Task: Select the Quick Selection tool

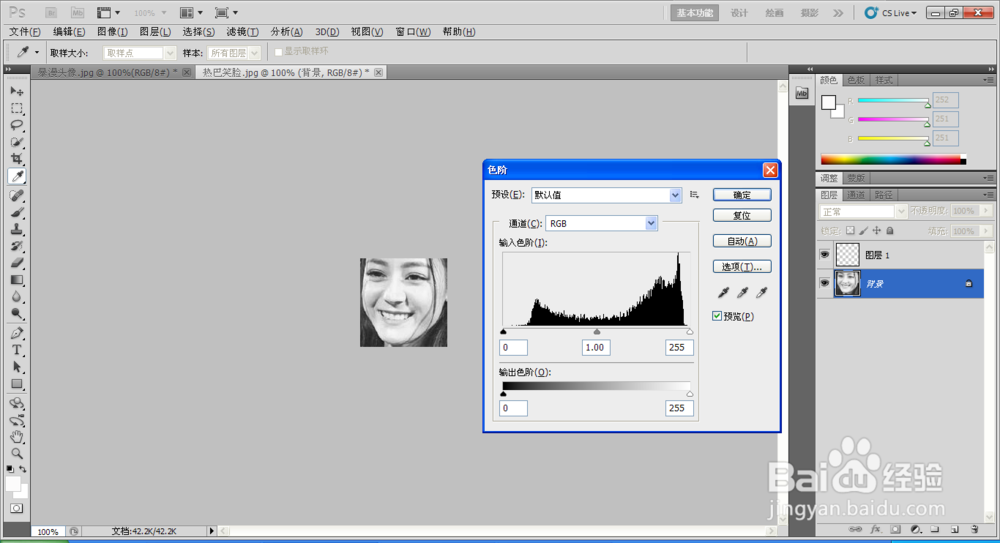Action: [x=17, y=142]
